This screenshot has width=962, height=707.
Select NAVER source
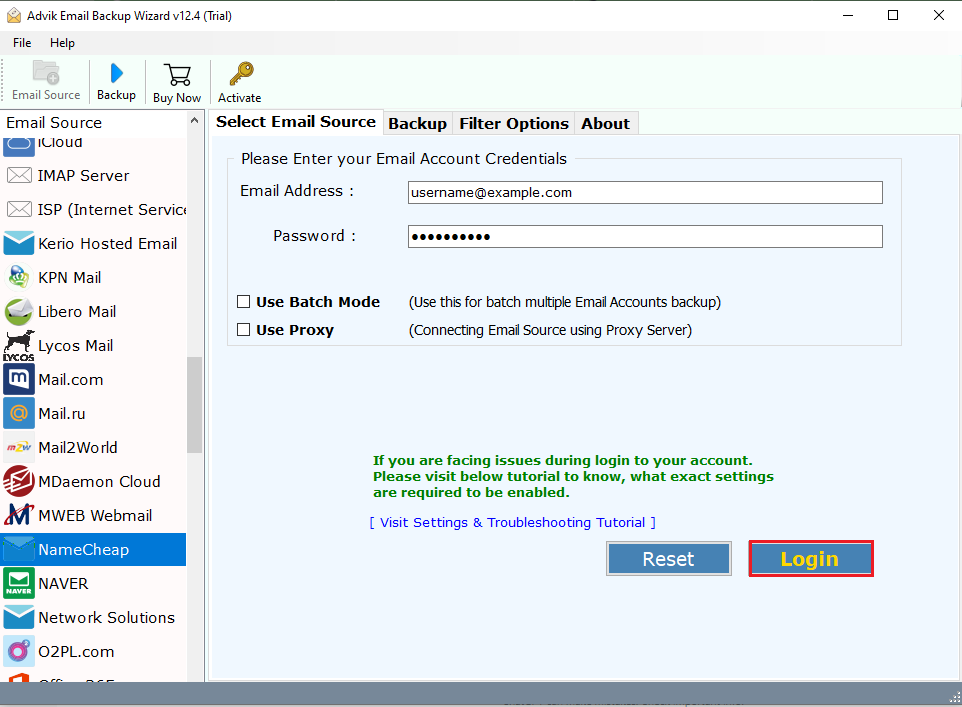point(94,584)
